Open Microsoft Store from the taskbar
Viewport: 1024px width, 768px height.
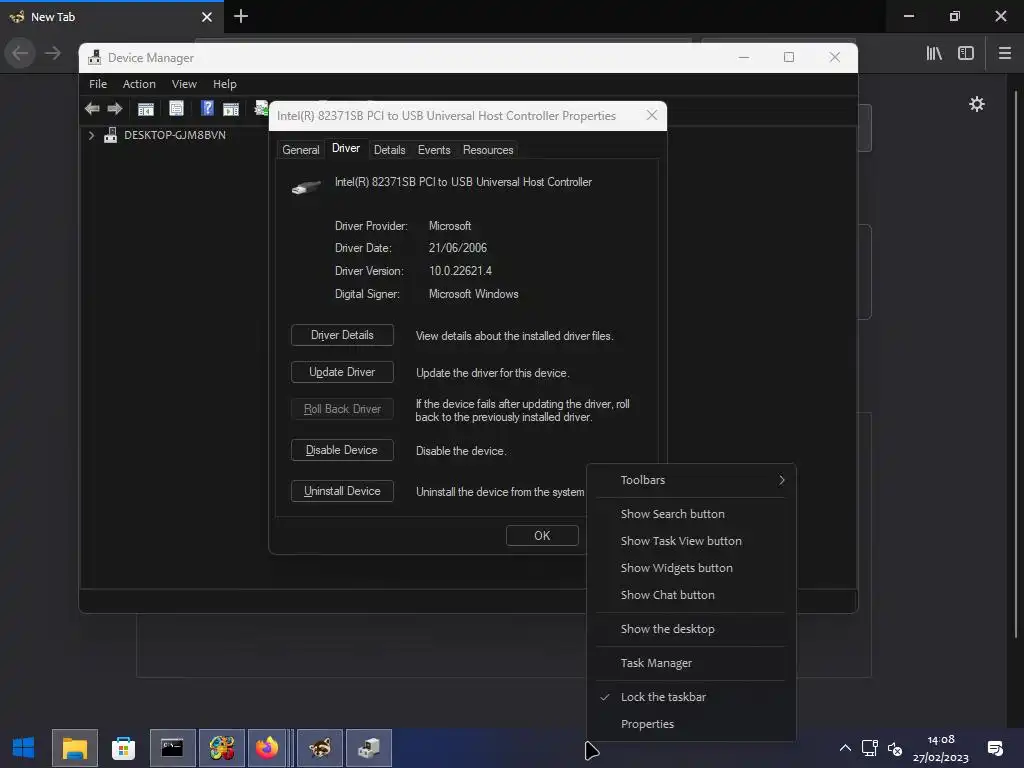click(123, 748)
